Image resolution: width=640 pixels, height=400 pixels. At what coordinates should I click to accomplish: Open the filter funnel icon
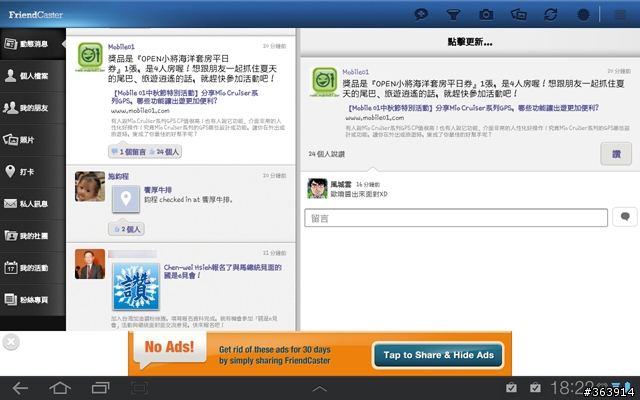(453, 15)
